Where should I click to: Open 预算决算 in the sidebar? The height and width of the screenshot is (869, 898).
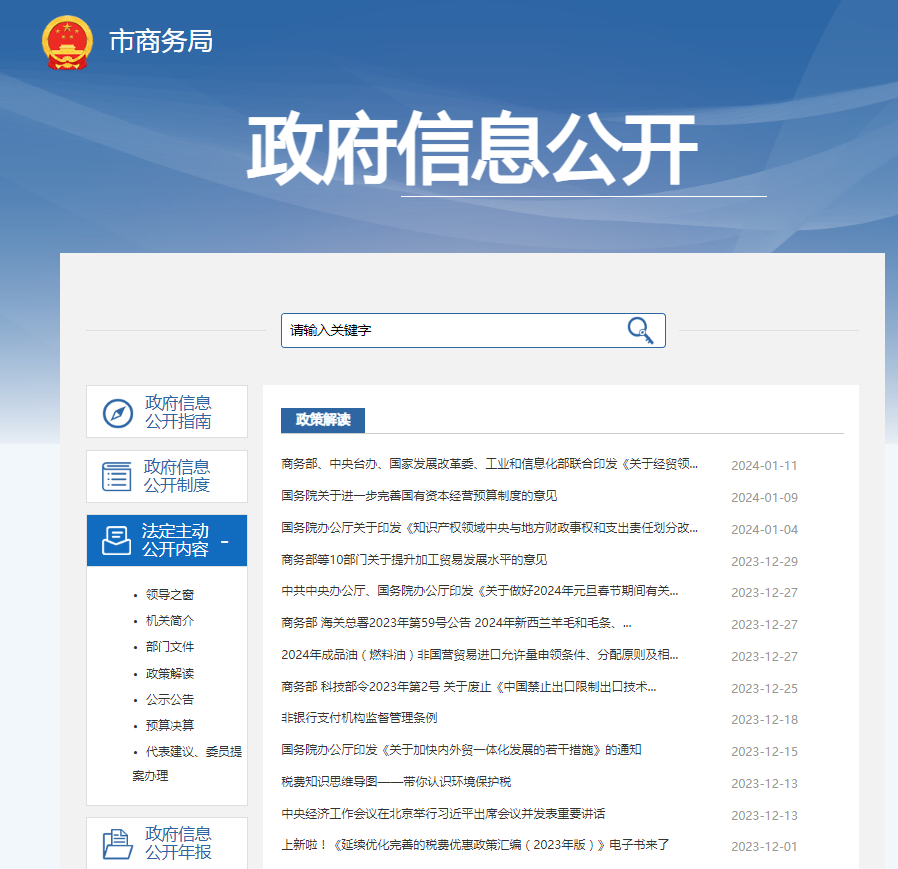coord(169,725)
